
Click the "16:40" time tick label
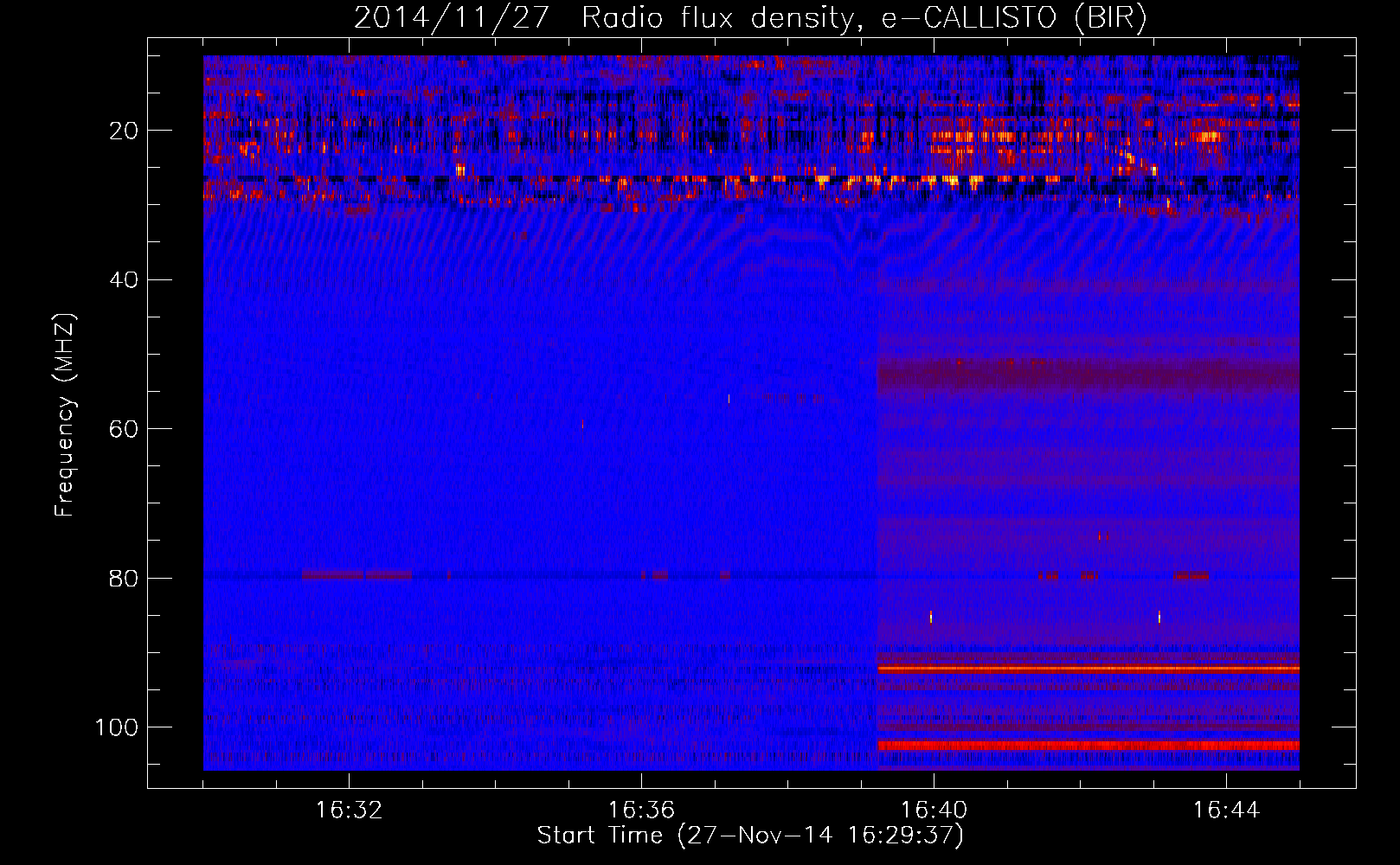934,811
